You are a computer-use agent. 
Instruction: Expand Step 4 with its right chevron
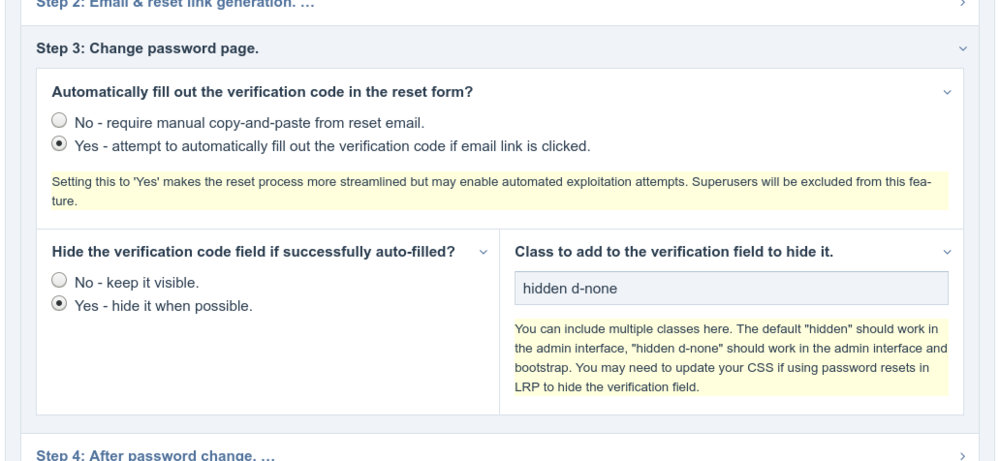coord(962,455)
